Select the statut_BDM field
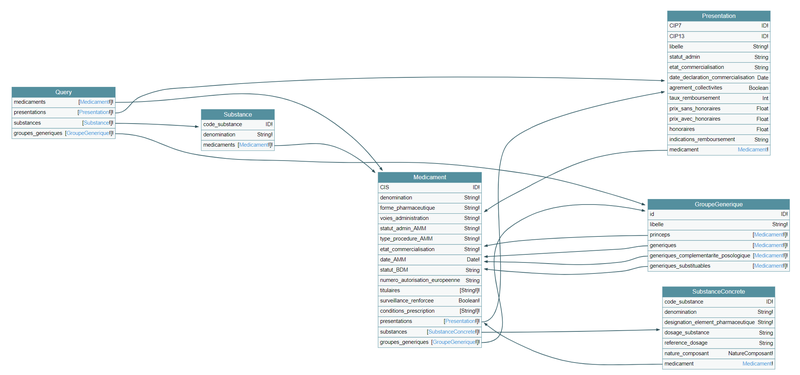The height and width of the screenshot is (375, 800). 430,270
